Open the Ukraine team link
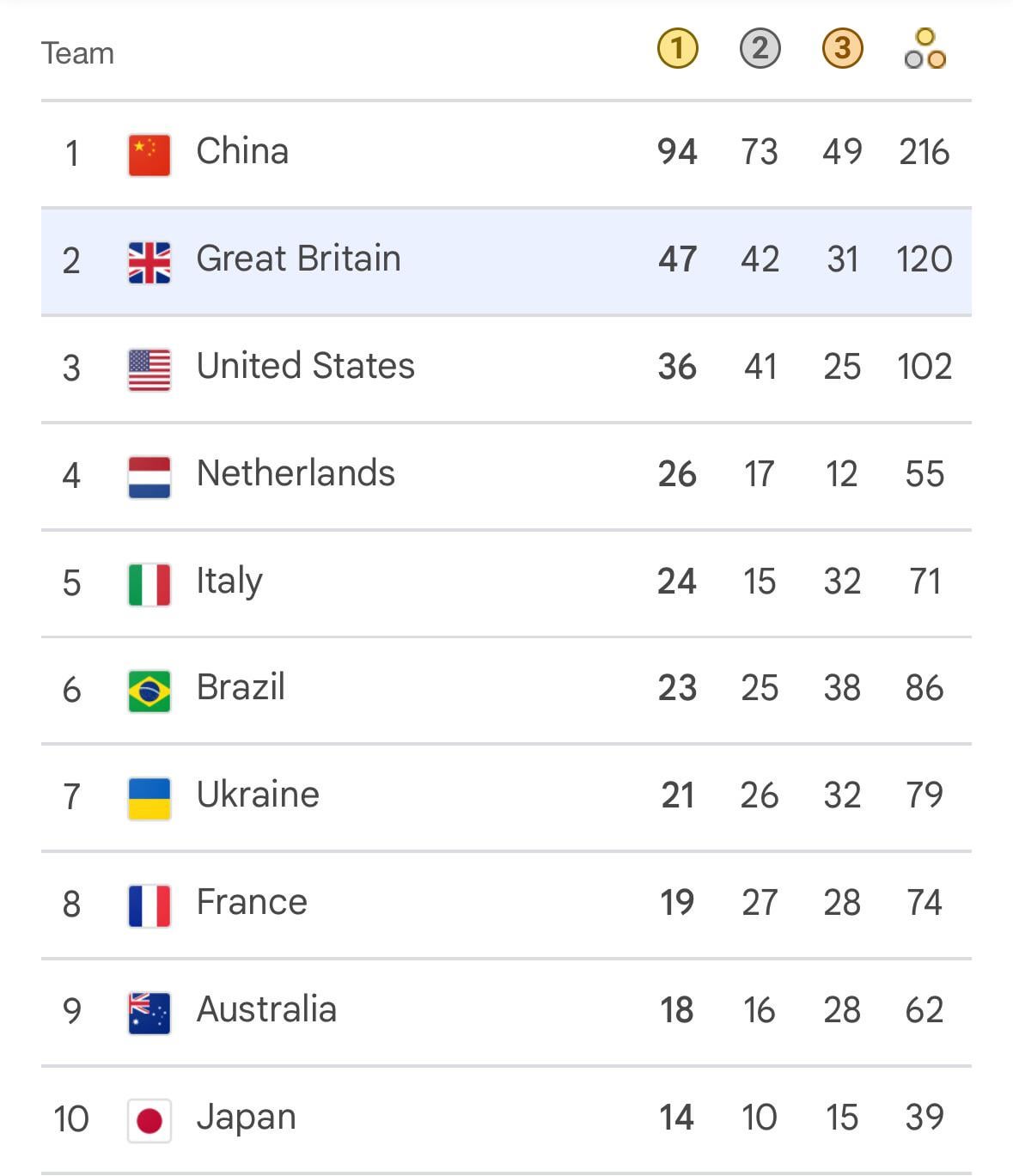The height and width of the screenshot is (1176, 1013). (258, 795)
